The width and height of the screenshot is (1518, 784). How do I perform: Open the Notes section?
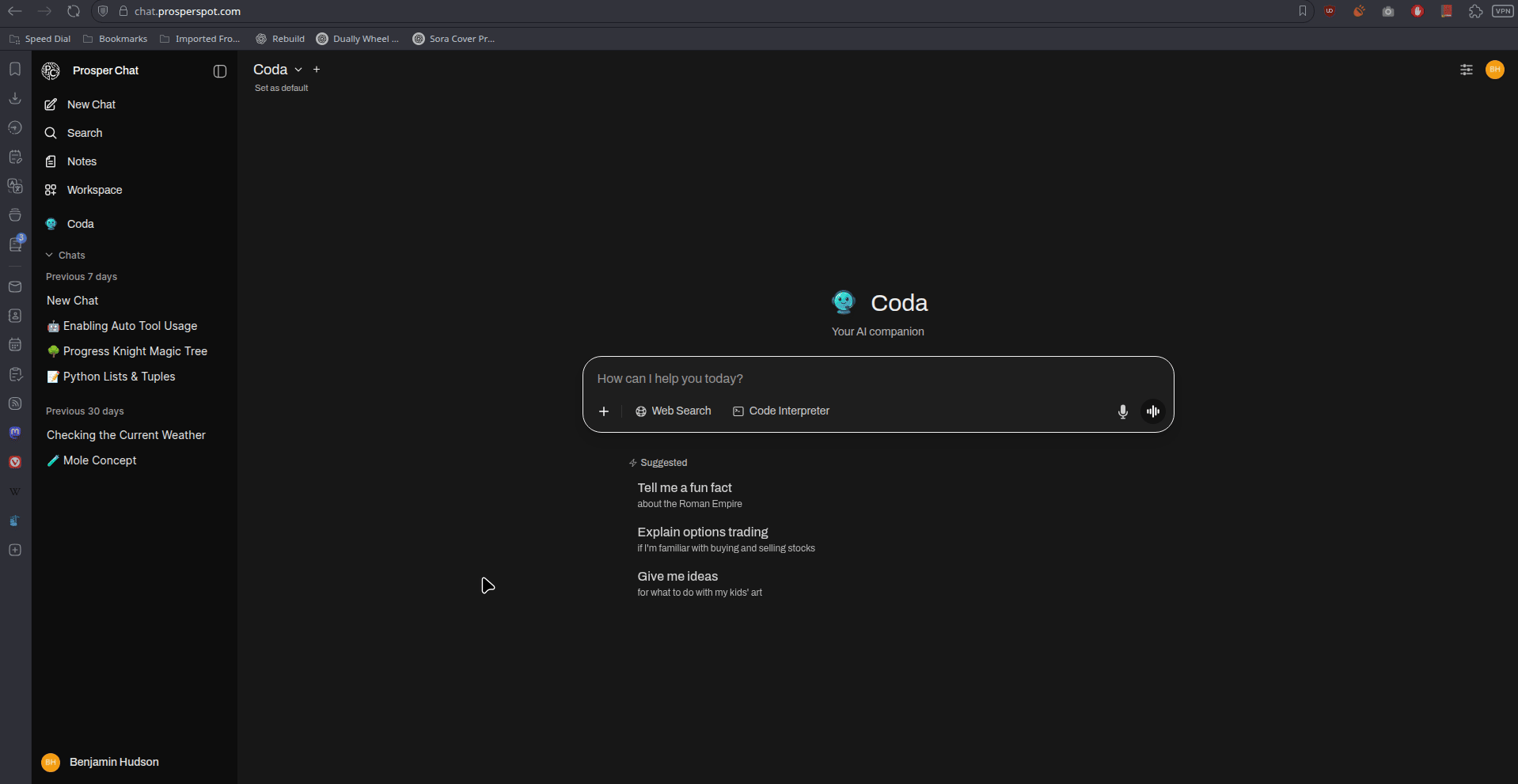[82, 161]
